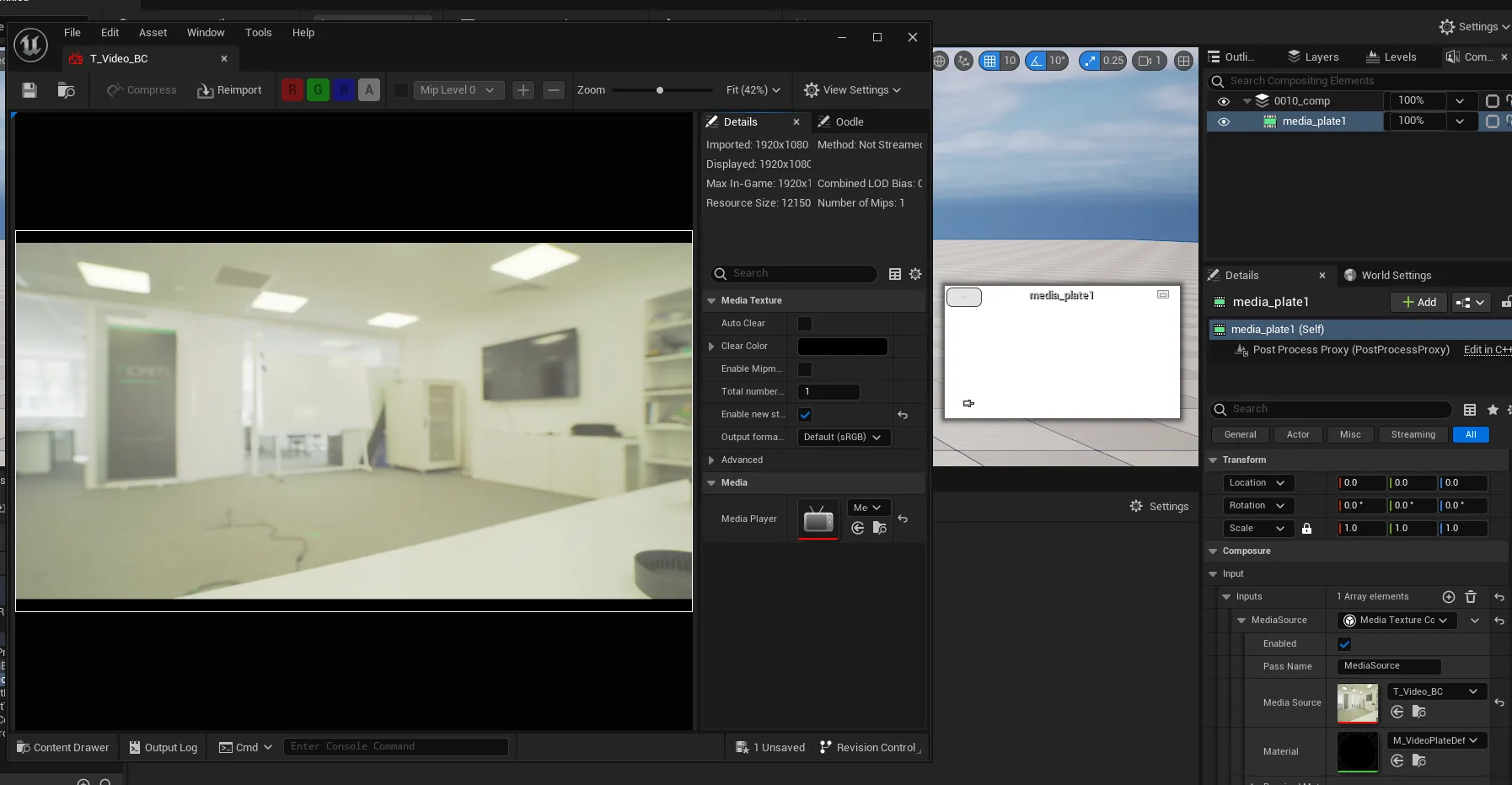Pick the Clear Color swatch
The image size is (1512, 785).
pos(843,347)
